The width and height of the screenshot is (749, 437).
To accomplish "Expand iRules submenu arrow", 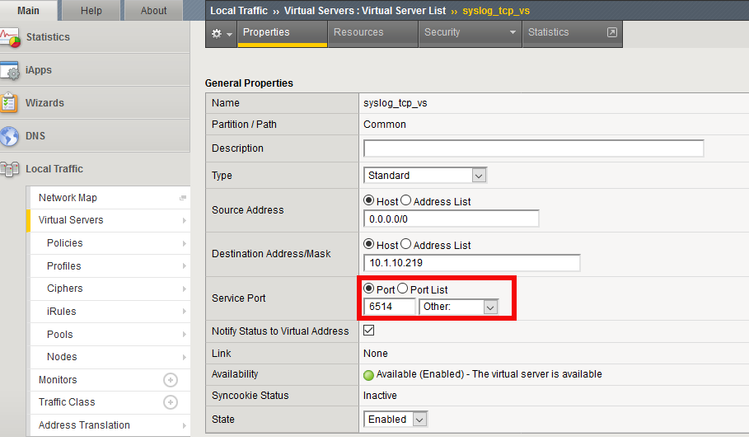I will tap(184, 311).
